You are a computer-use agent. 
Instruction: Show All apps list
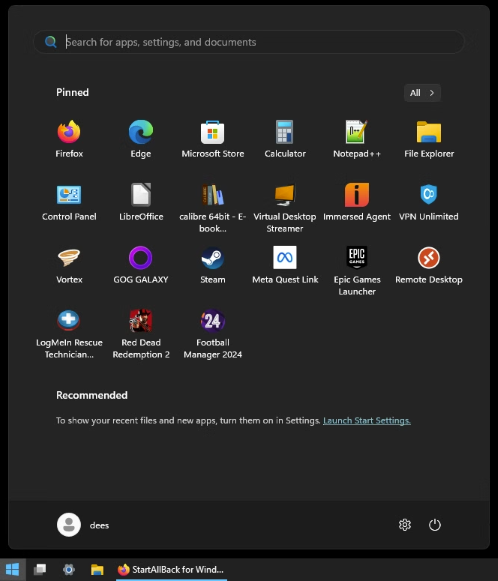pyautogui.click(x=422, y=93)
